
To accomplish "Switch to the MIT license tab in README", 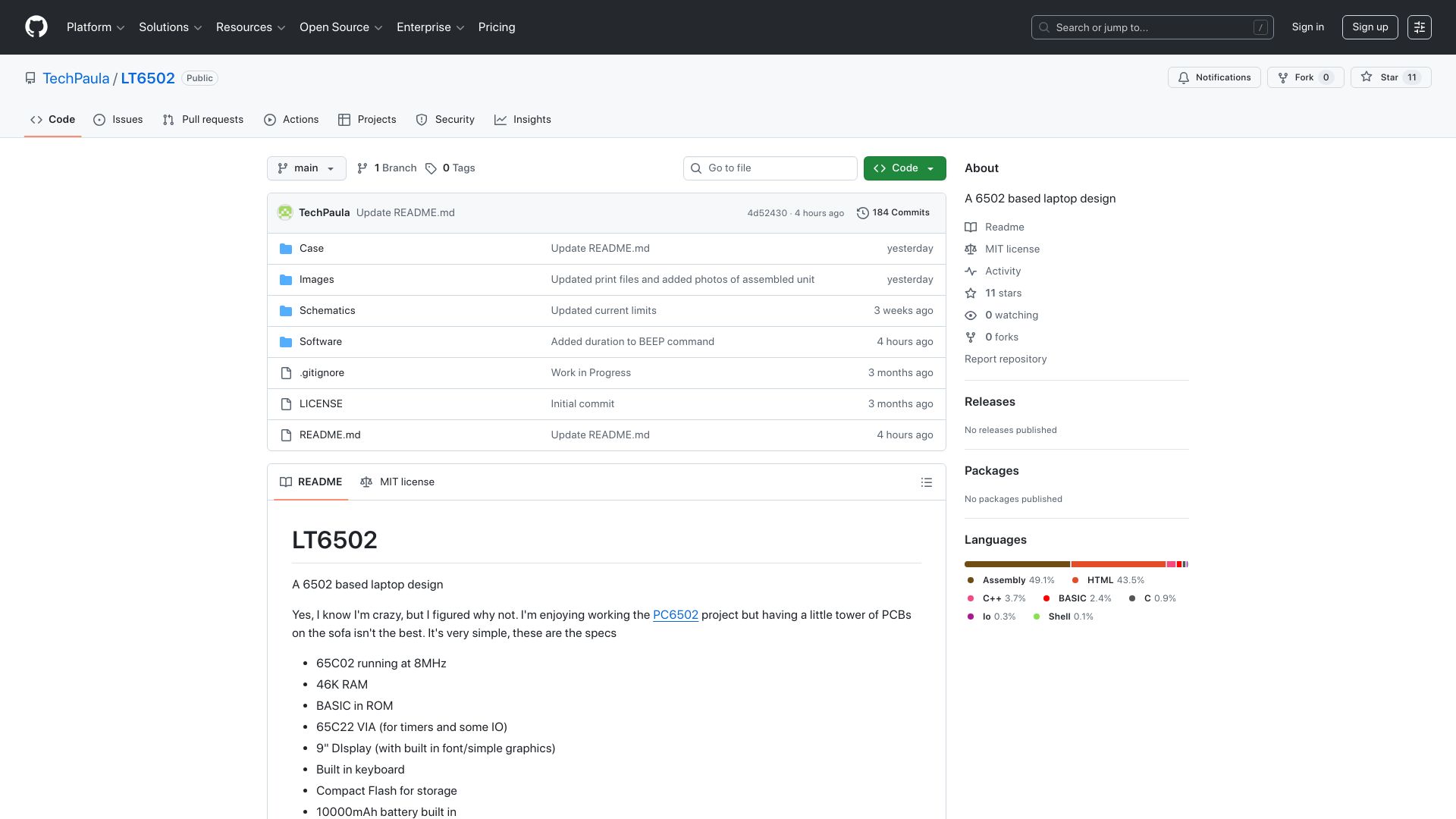I will click(x=397, y=482).
